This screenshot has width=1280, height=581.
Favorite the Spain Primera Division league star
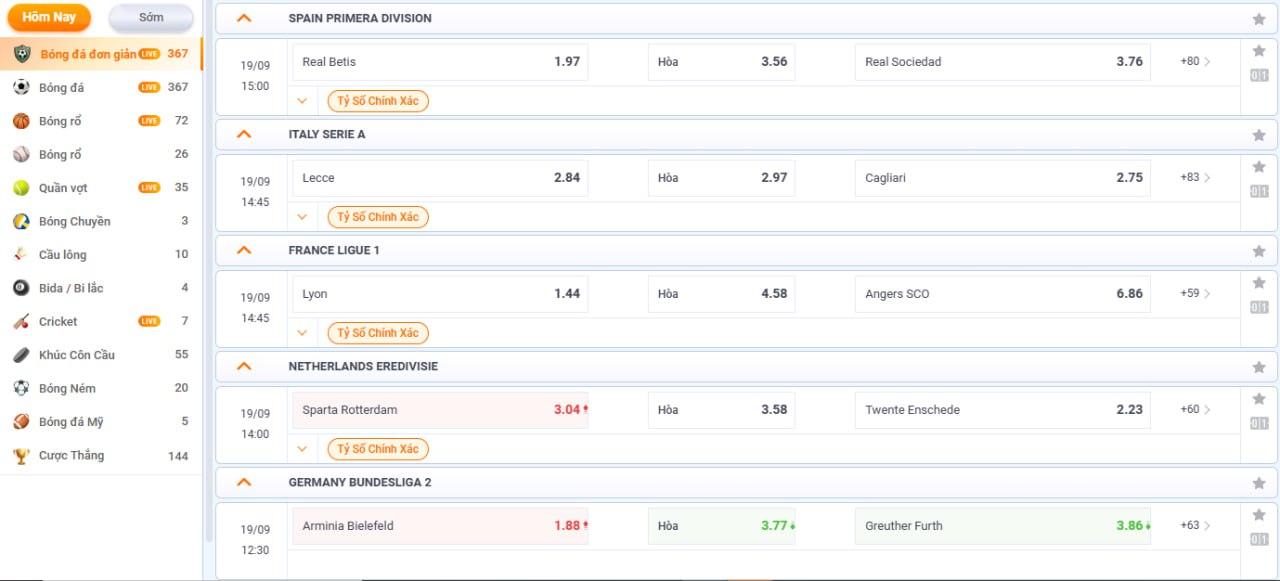point(1259,19)
